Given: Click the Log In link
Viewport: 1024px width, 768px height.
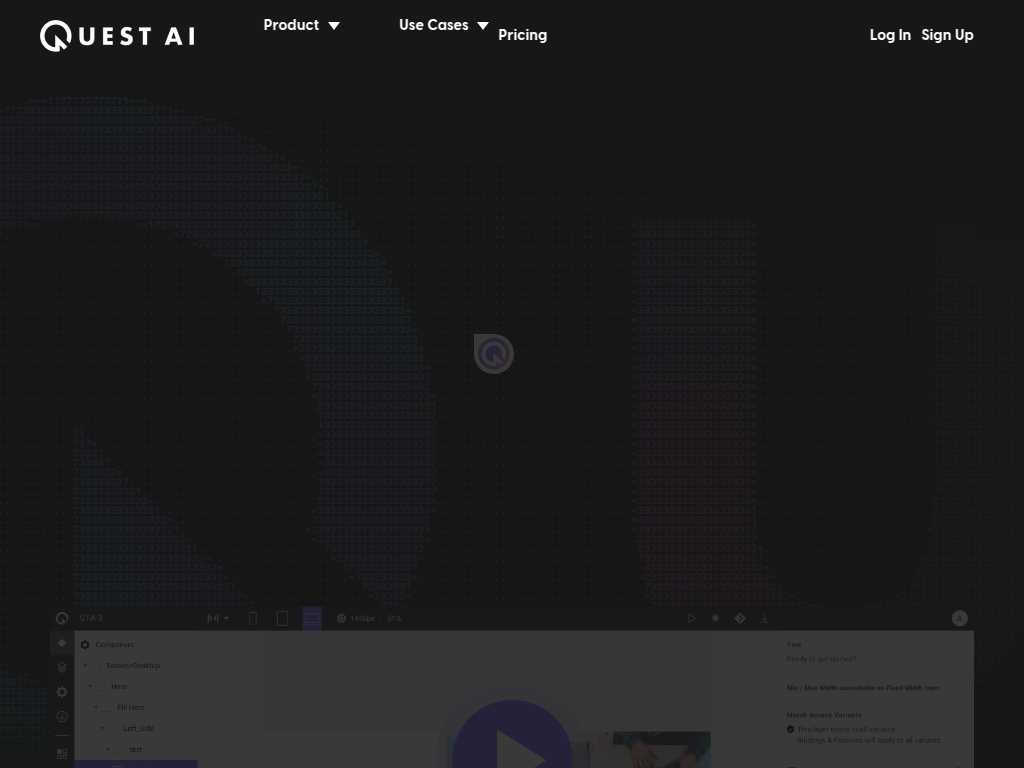Looking at the screenshot, I should coord(889,35).
